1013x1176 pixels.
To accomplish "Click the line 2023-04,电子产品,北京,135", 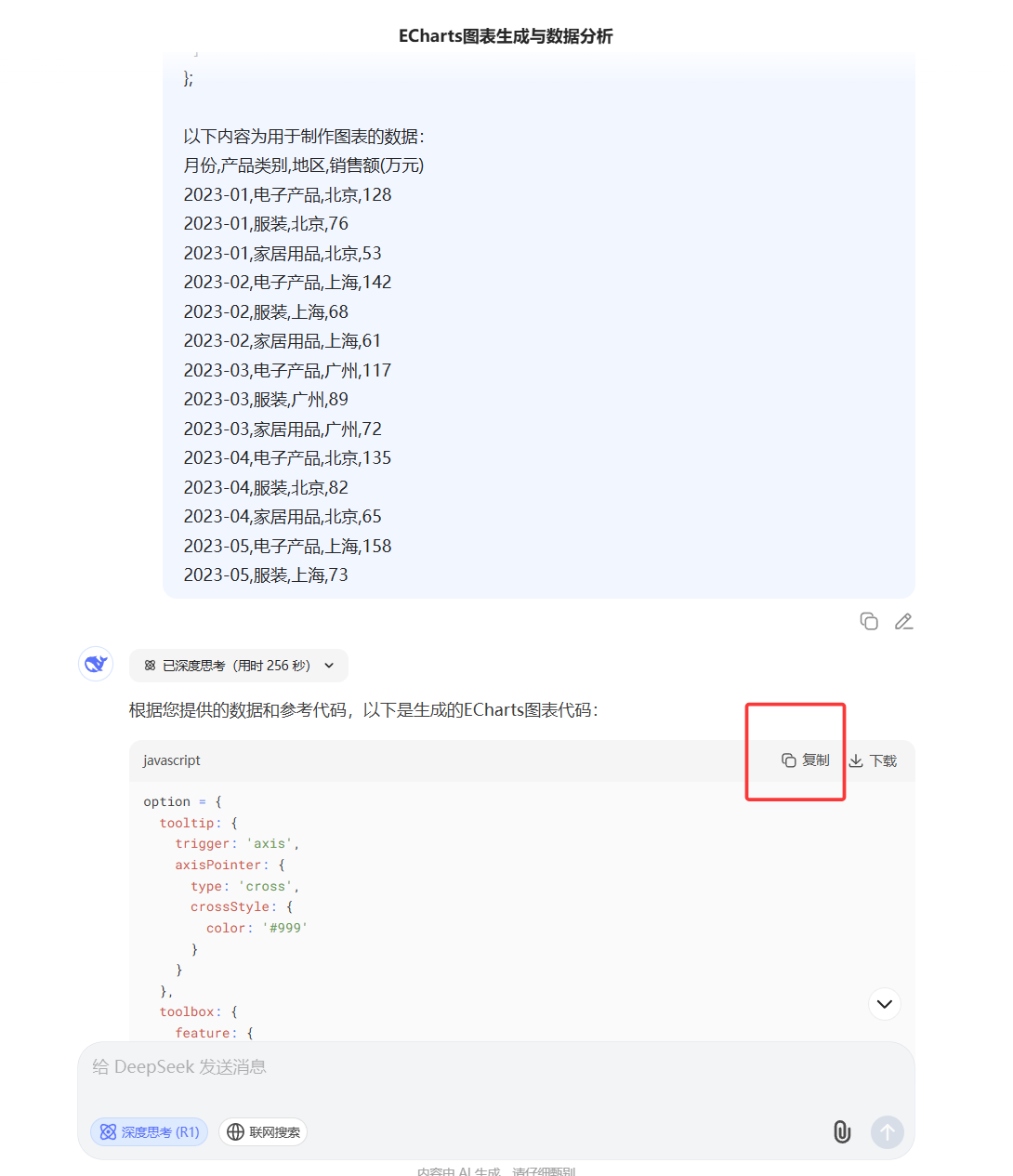I will (287, 458).
